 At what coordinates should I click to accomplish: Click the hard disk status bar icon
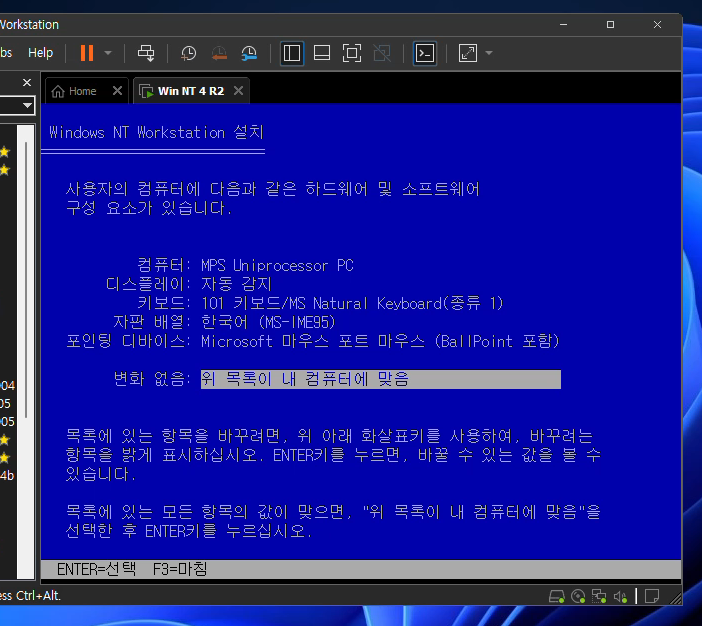[556, 596]
